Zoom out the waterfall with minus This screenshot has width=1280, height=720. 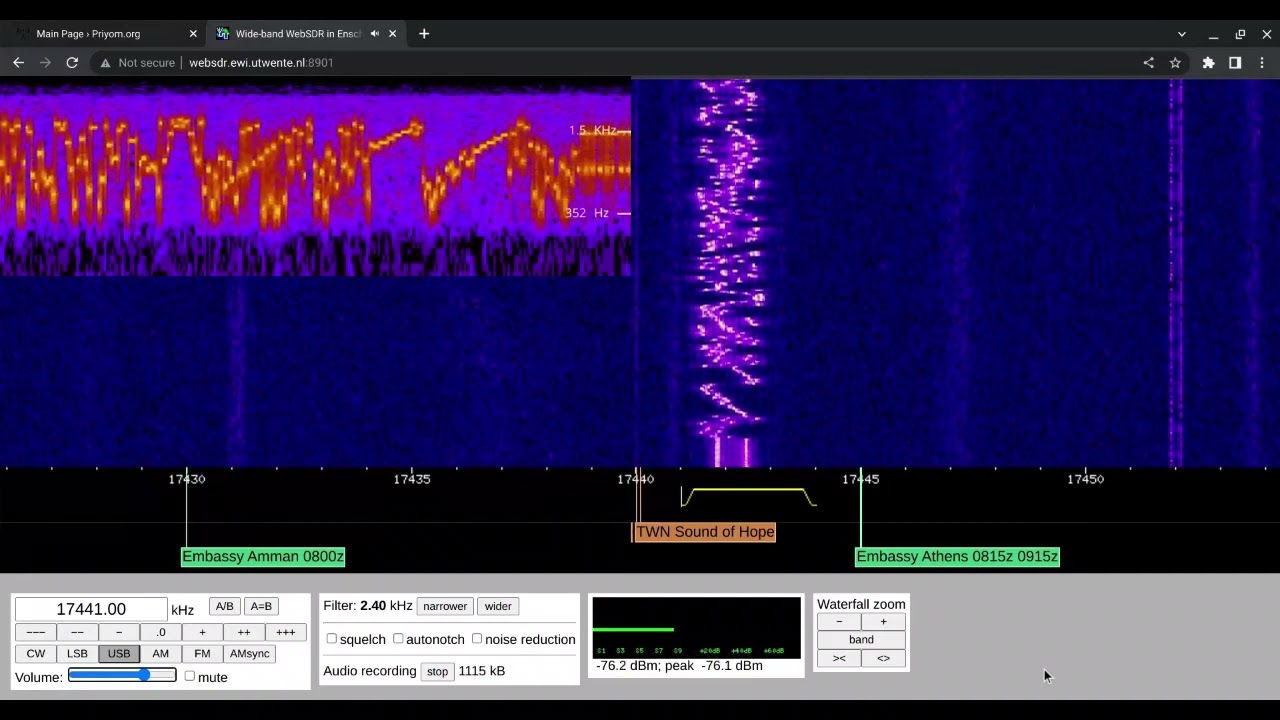[839, 621]
